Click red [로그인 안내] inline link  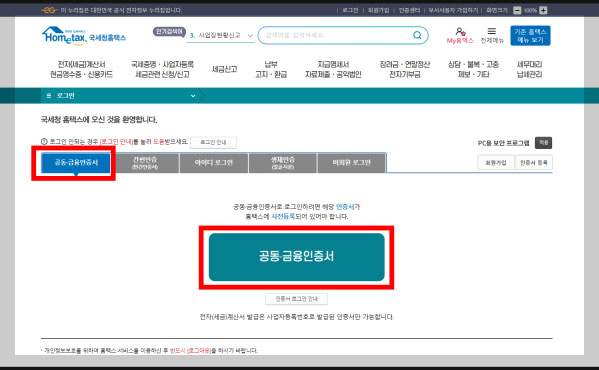point(116,142)
